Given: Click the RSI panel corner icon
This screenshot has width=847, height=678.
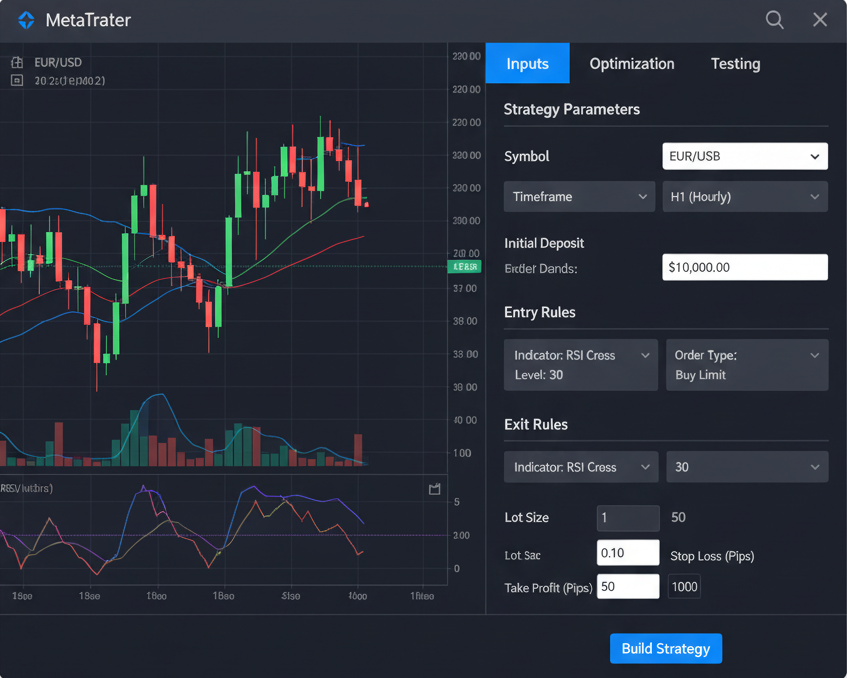Looking at the screenshot, I should tap(434, 489).
